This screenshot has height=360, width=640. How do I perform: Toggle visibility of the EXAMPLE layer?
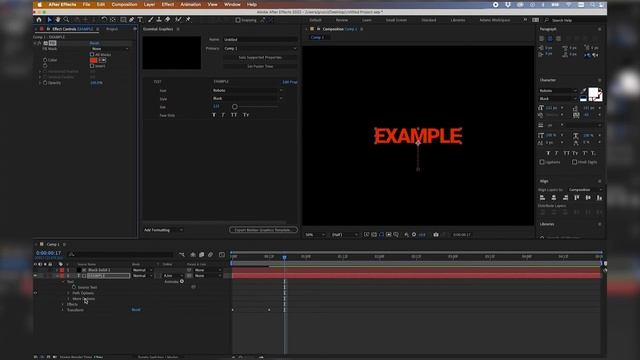click(x=36, y=276)
